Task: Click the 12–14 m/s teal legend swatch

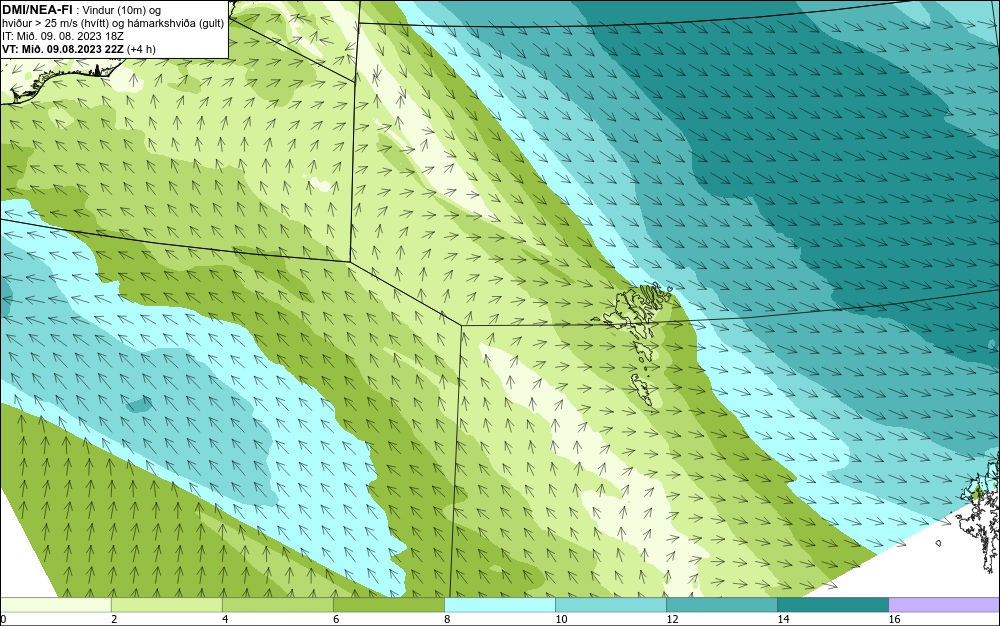Action: pyautogui.click(x=721, y=605)
